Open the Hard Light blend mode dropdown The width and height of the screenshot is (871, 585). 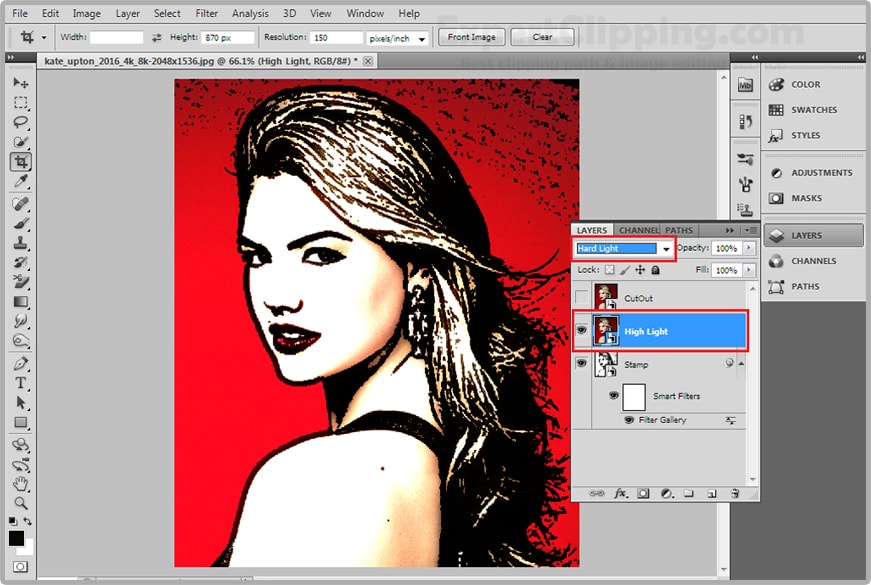point(666,248)
